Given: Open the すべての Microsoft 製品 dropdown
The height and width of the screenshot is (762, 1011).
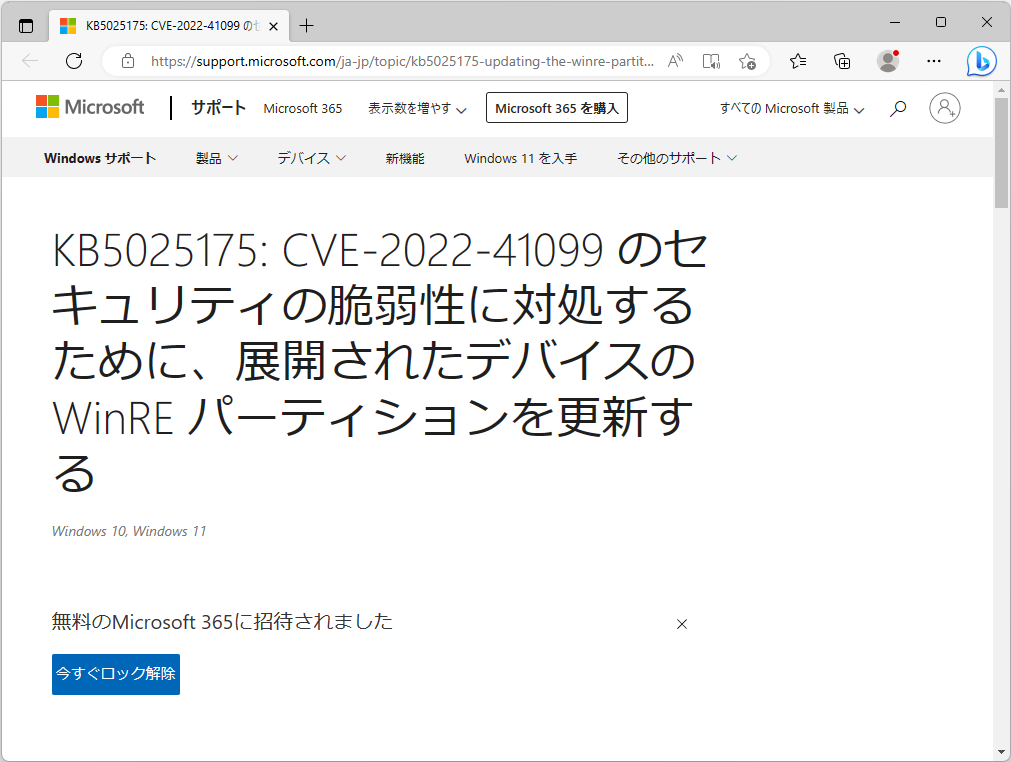Looking at the screenshot, I should pyautogui.click(x=791, y=108).
